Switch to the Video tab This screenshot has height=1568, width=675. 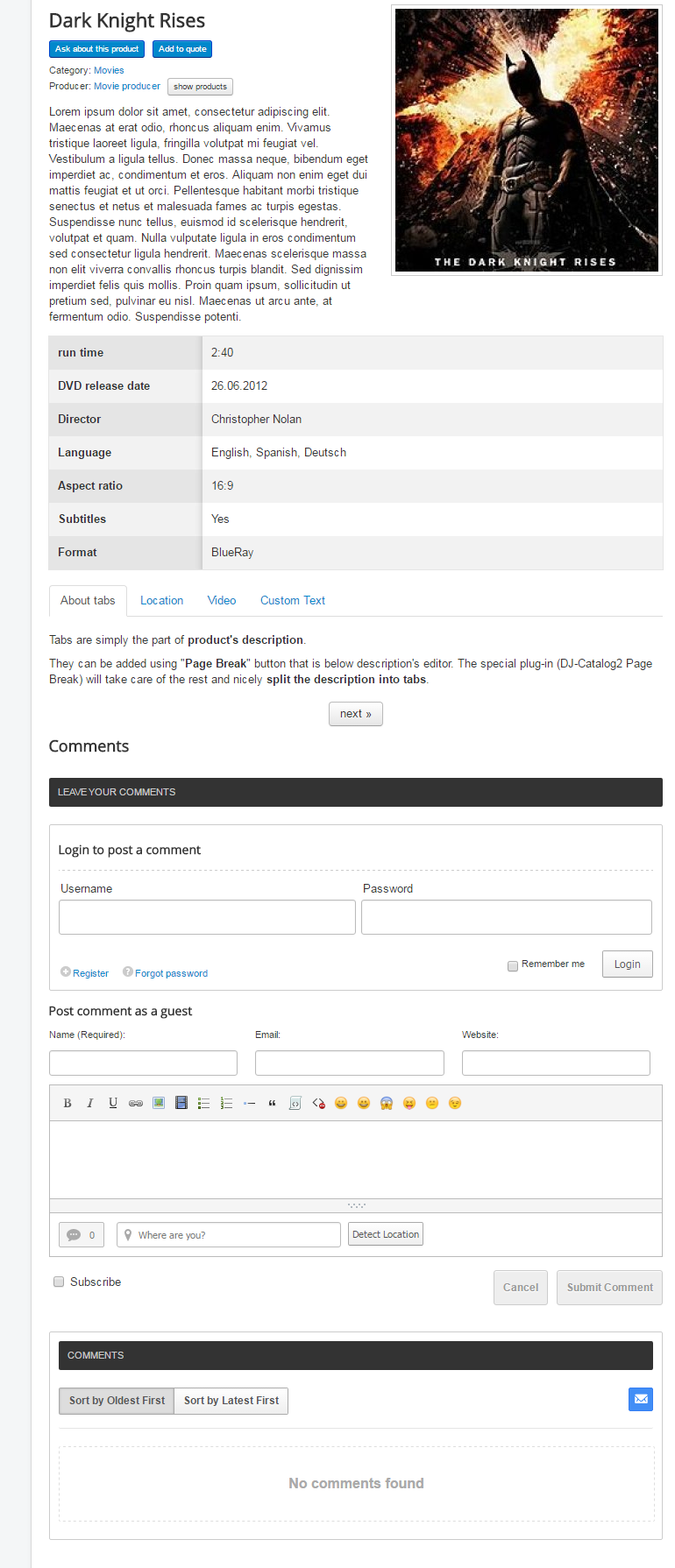click(x=222, y=601)
